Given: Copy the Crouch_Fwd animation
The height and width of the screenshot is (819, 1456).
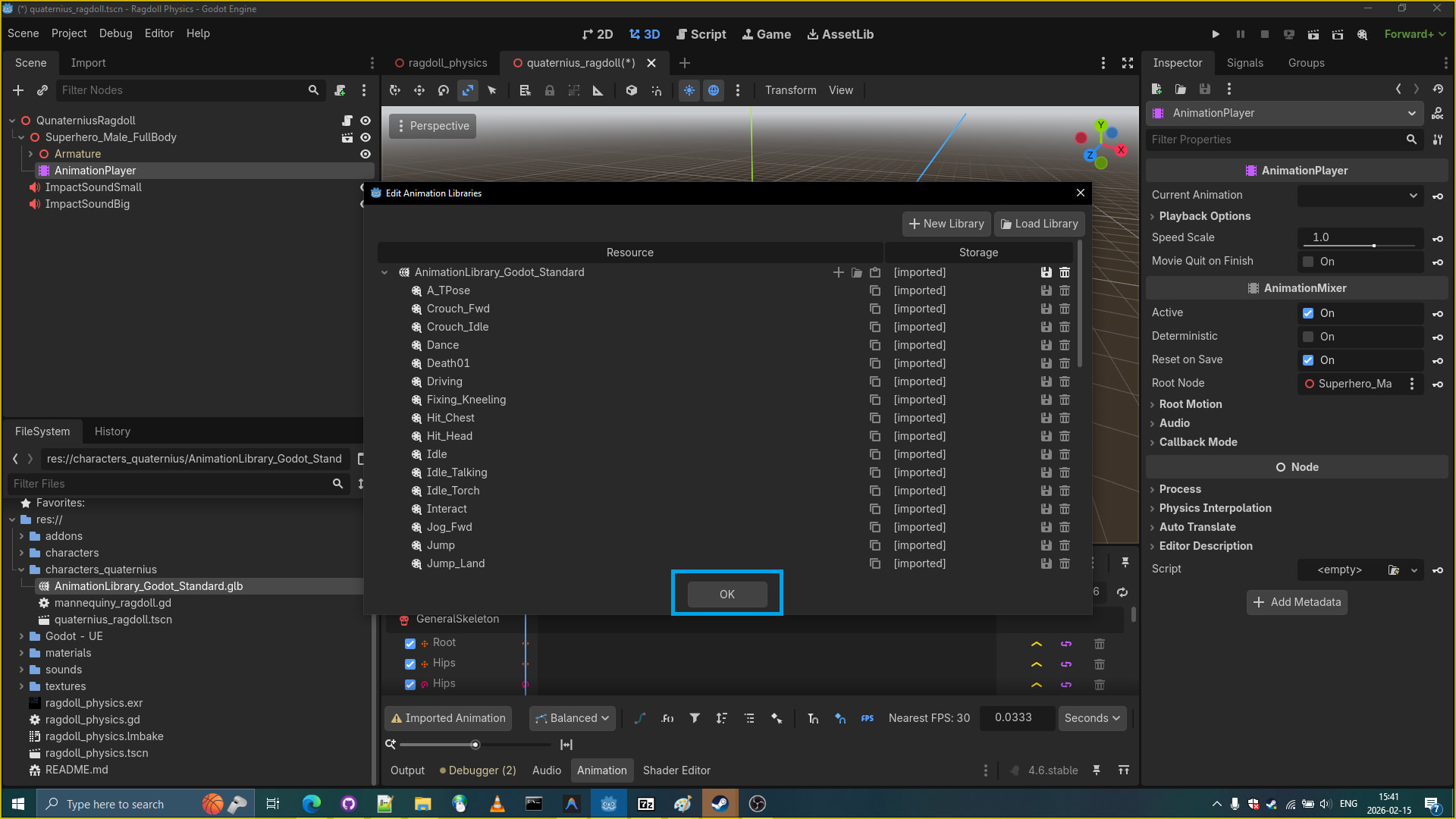Looking at the screenshot, I should click(875, 309).
